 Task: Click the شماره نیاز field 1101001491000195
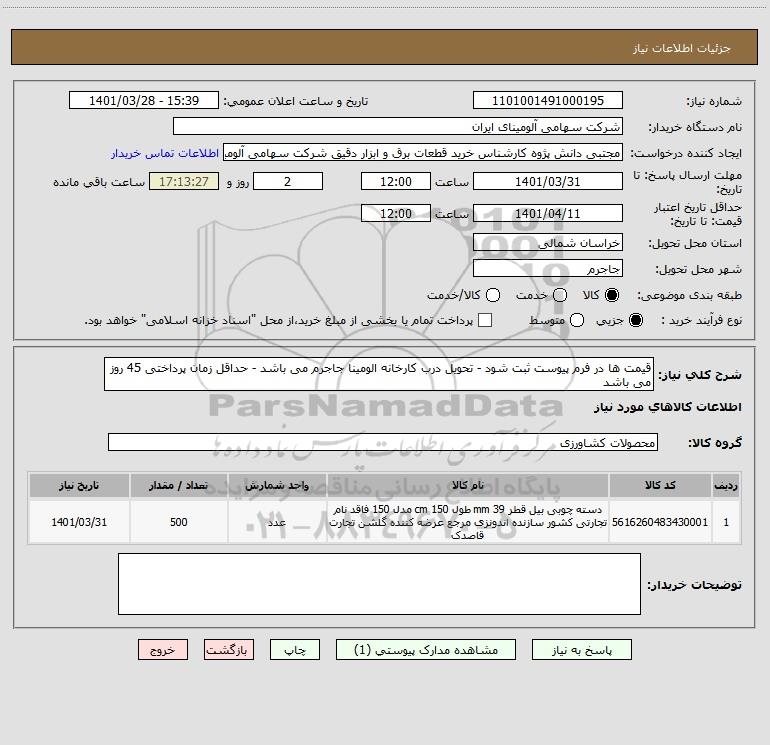[548, 100]
